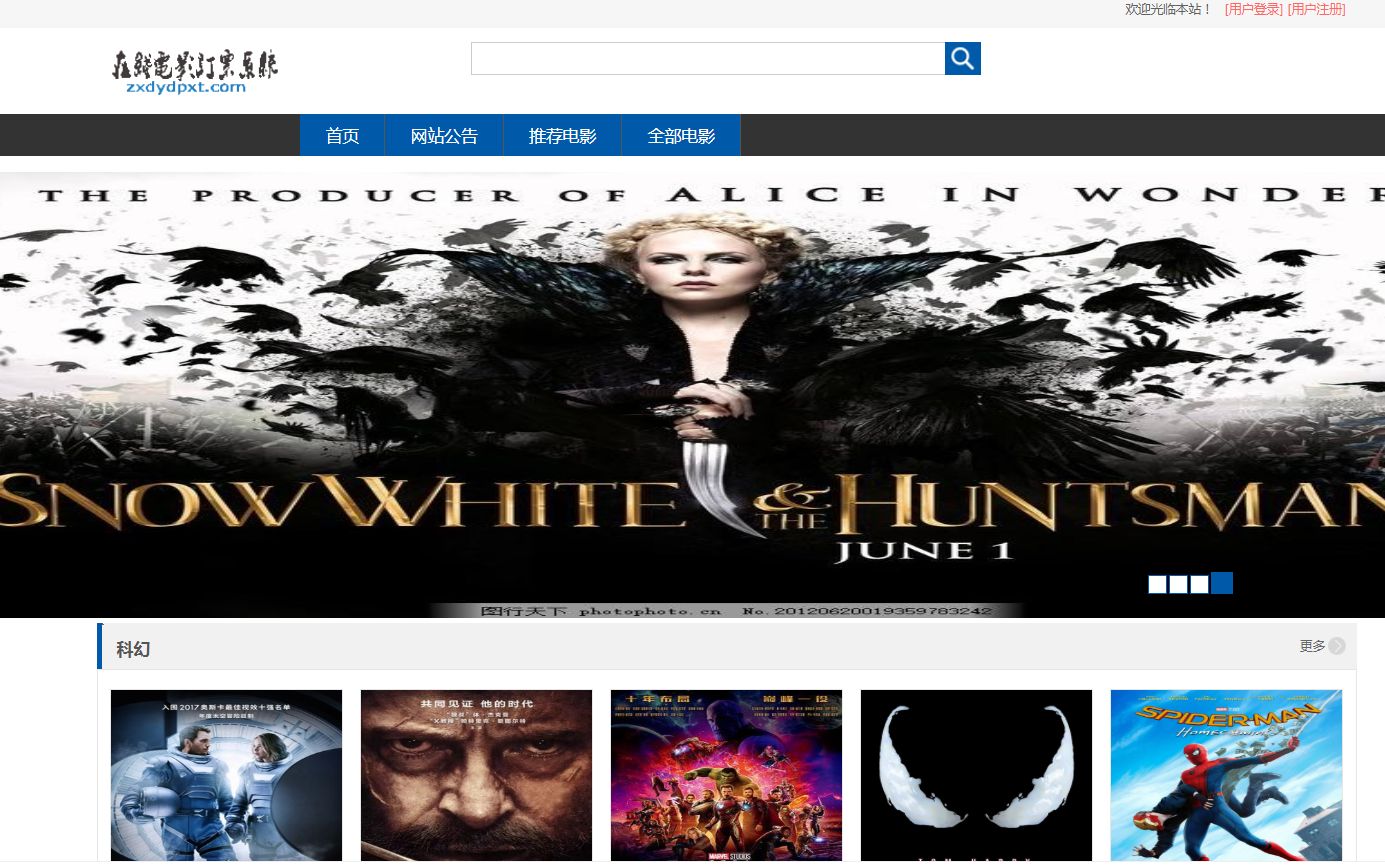
Task: Open the Marvel Avengers group movie poster
Action: (x=726, y=776)
